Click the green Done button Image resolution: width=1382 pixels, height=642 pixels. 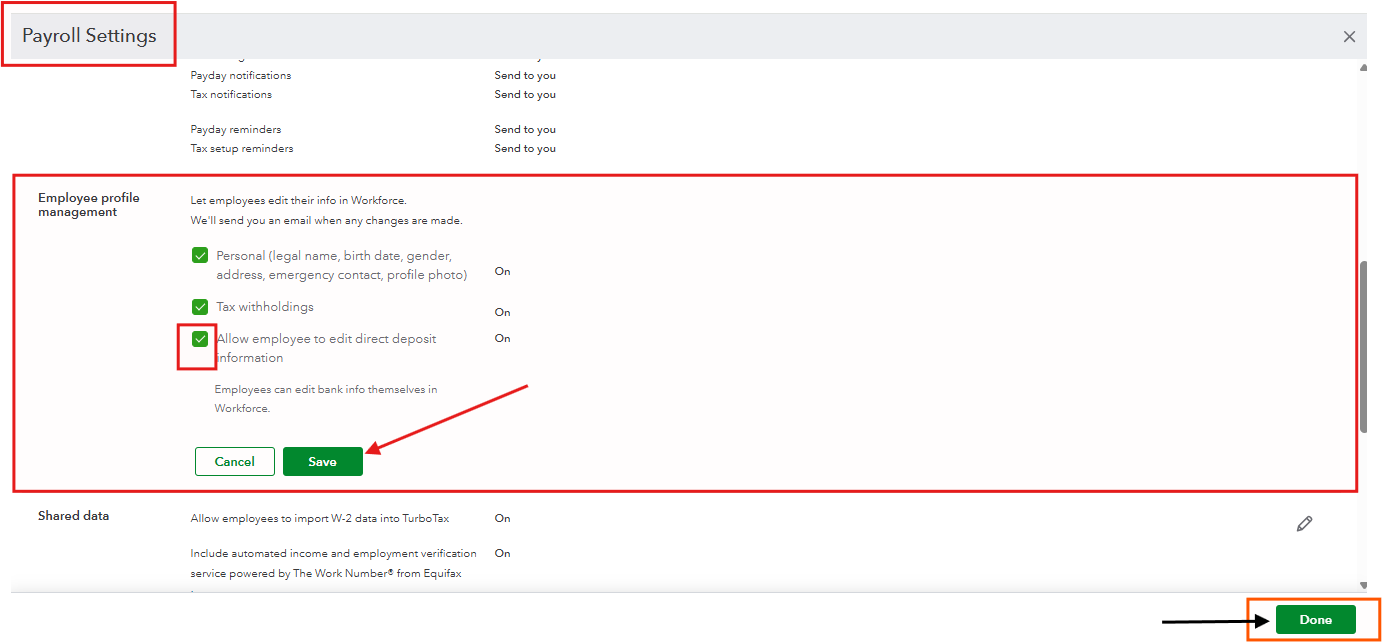pyautogui.click(x=1315, y=620)
